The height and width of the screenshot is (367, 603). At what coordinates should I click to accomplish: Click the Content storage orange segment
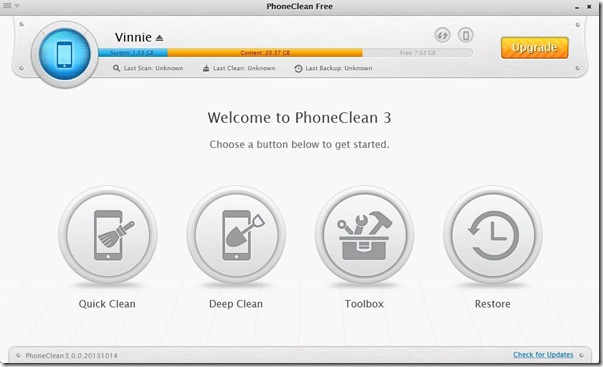click(265, 53)
